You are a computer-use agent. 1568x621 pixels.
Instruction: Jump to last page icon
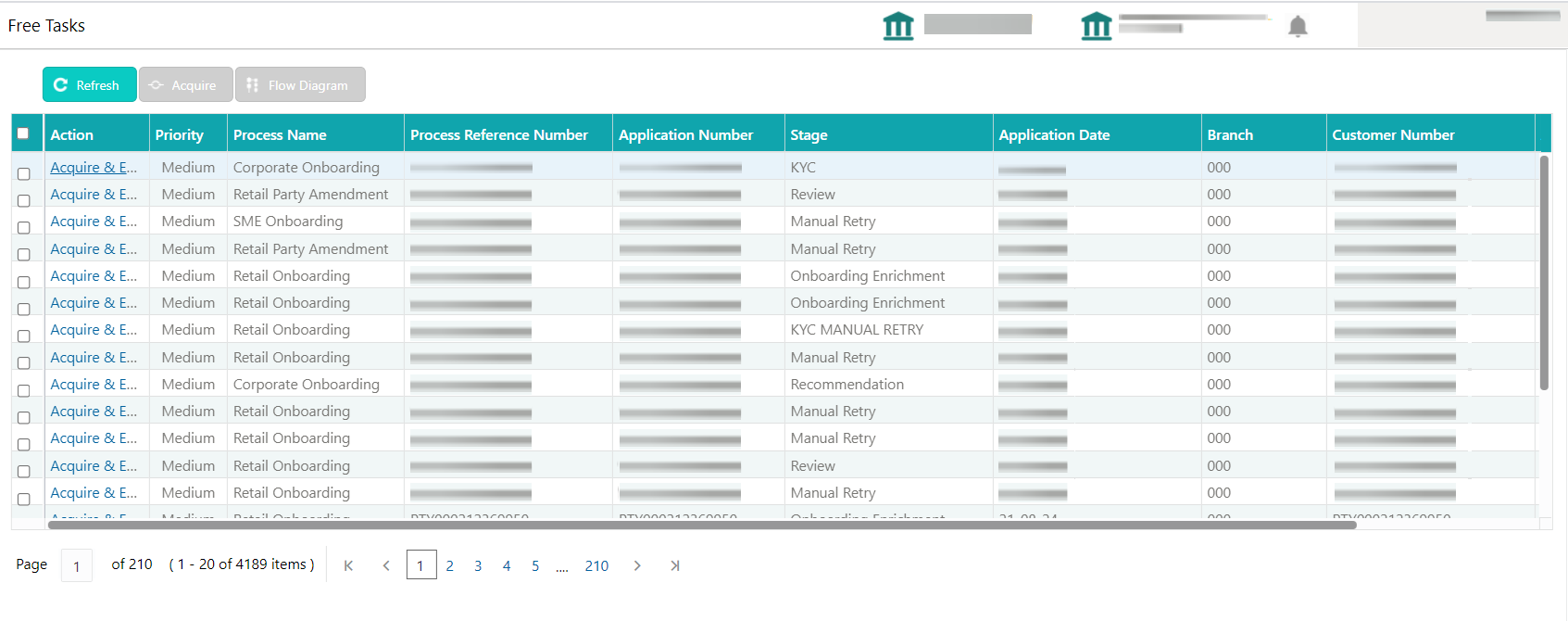point(675,565)
